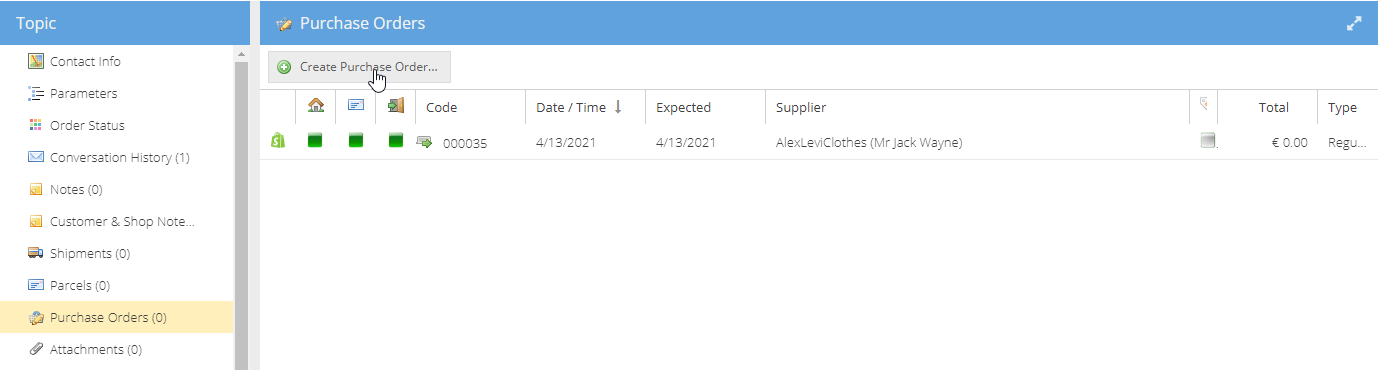
Task: Click the Shopify icon in order row
Action: coord(278,142)
